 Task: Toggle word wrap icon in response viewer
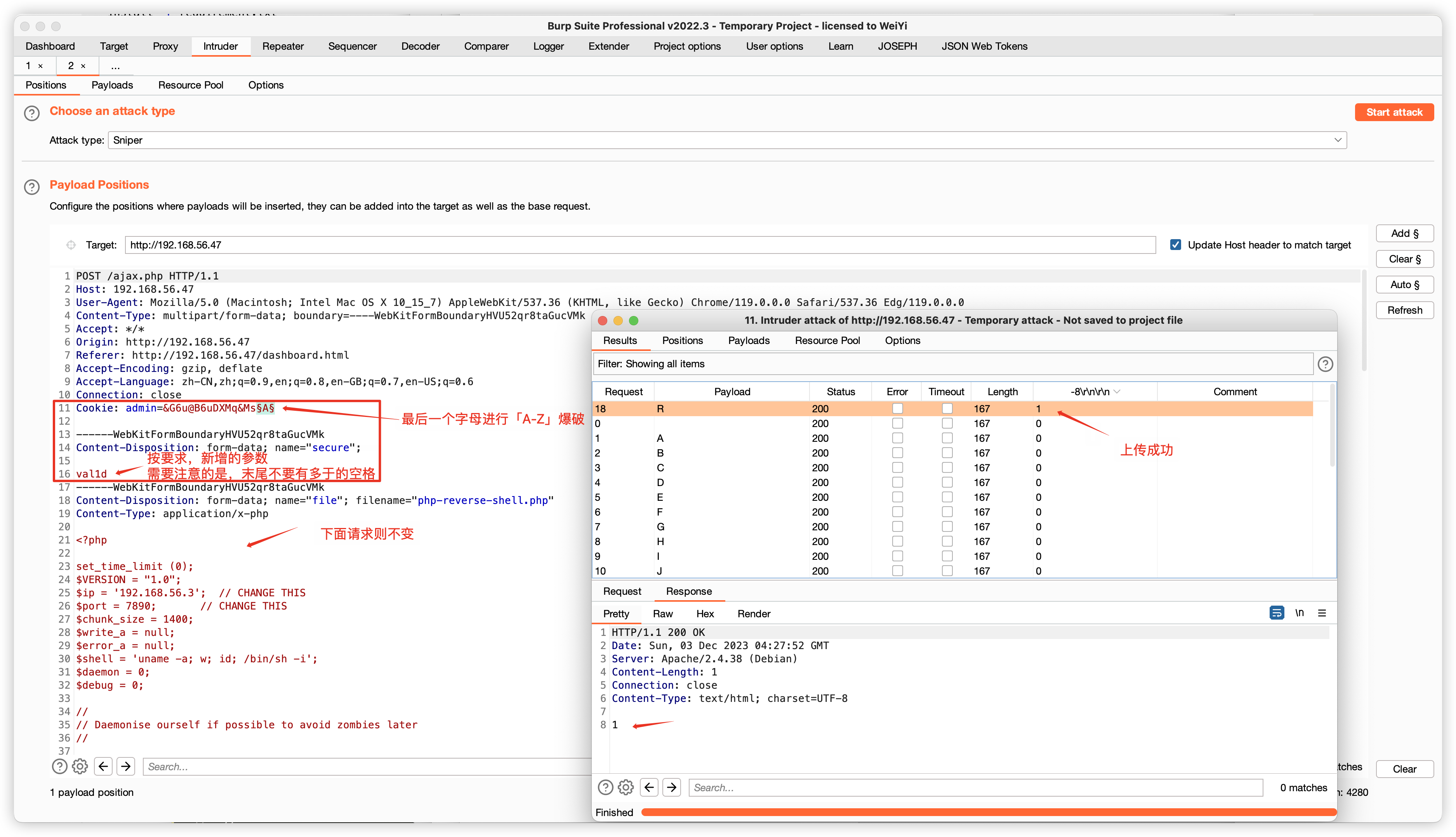(1276, 613)
